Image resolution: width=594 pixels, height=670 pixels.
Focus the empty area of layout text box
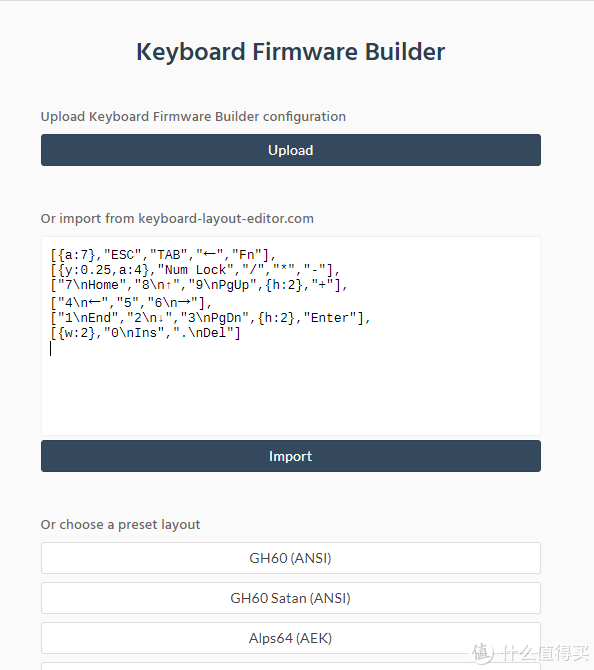[291, 393]
